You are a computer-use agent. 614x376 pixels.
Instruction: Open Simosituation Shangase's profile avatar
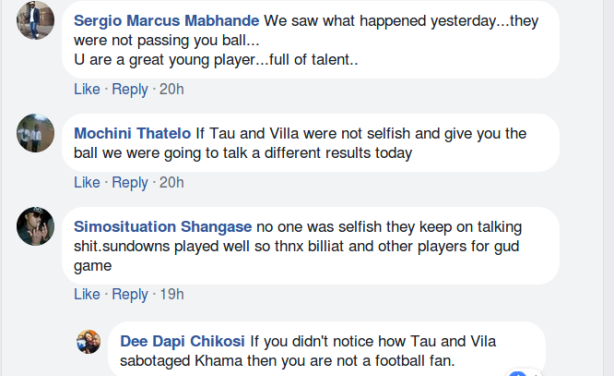click(x=35, y=226)
